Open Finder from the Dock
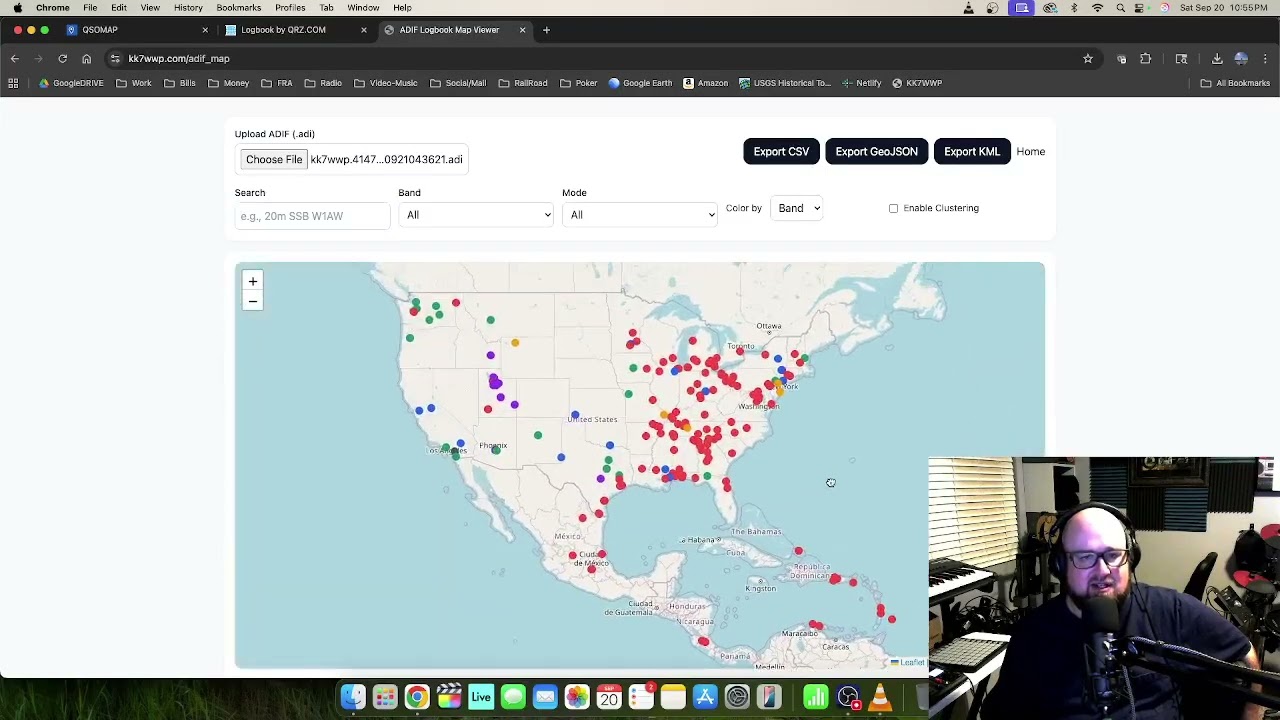This screenshot has height=720, width=1280. click(x=353, y=697)
